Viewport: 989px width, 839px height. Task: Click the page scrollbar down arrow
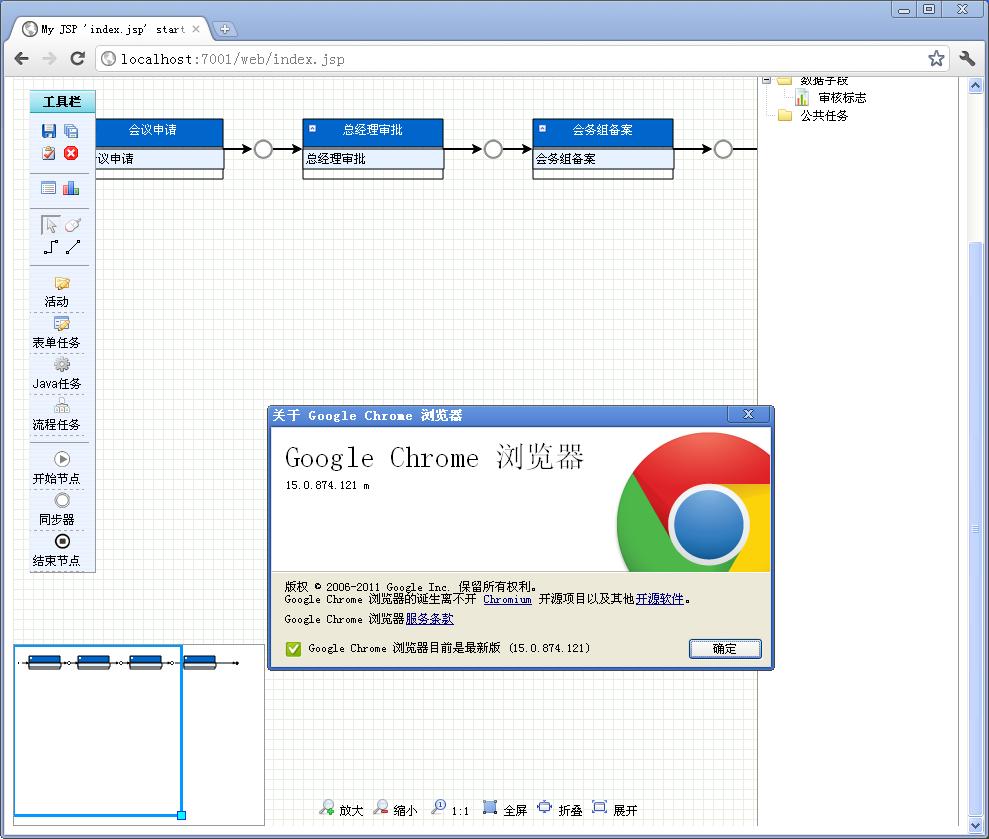point(975,826)
